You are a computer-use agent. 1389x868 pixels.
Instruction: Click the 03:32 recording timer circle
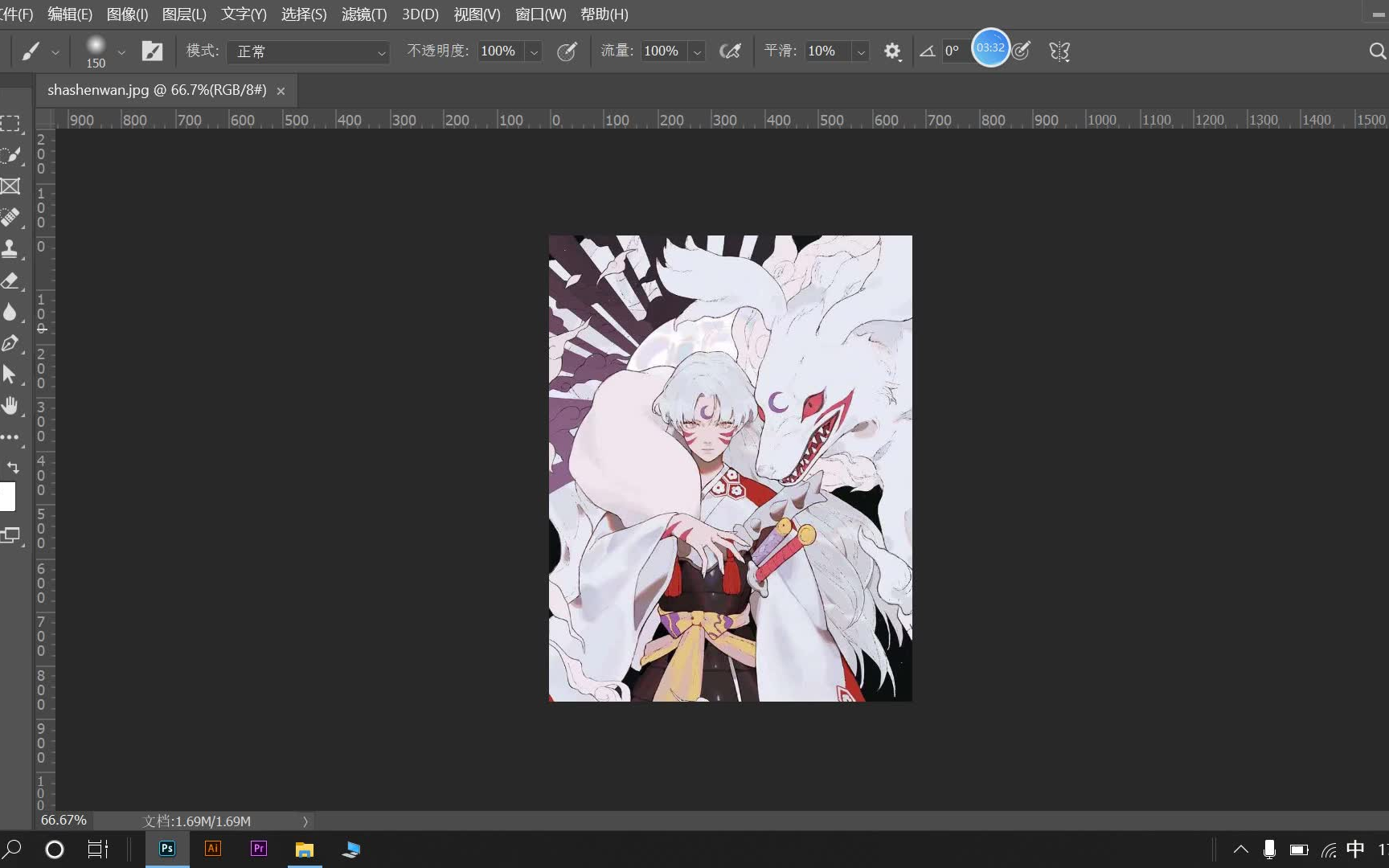[990, 47]
